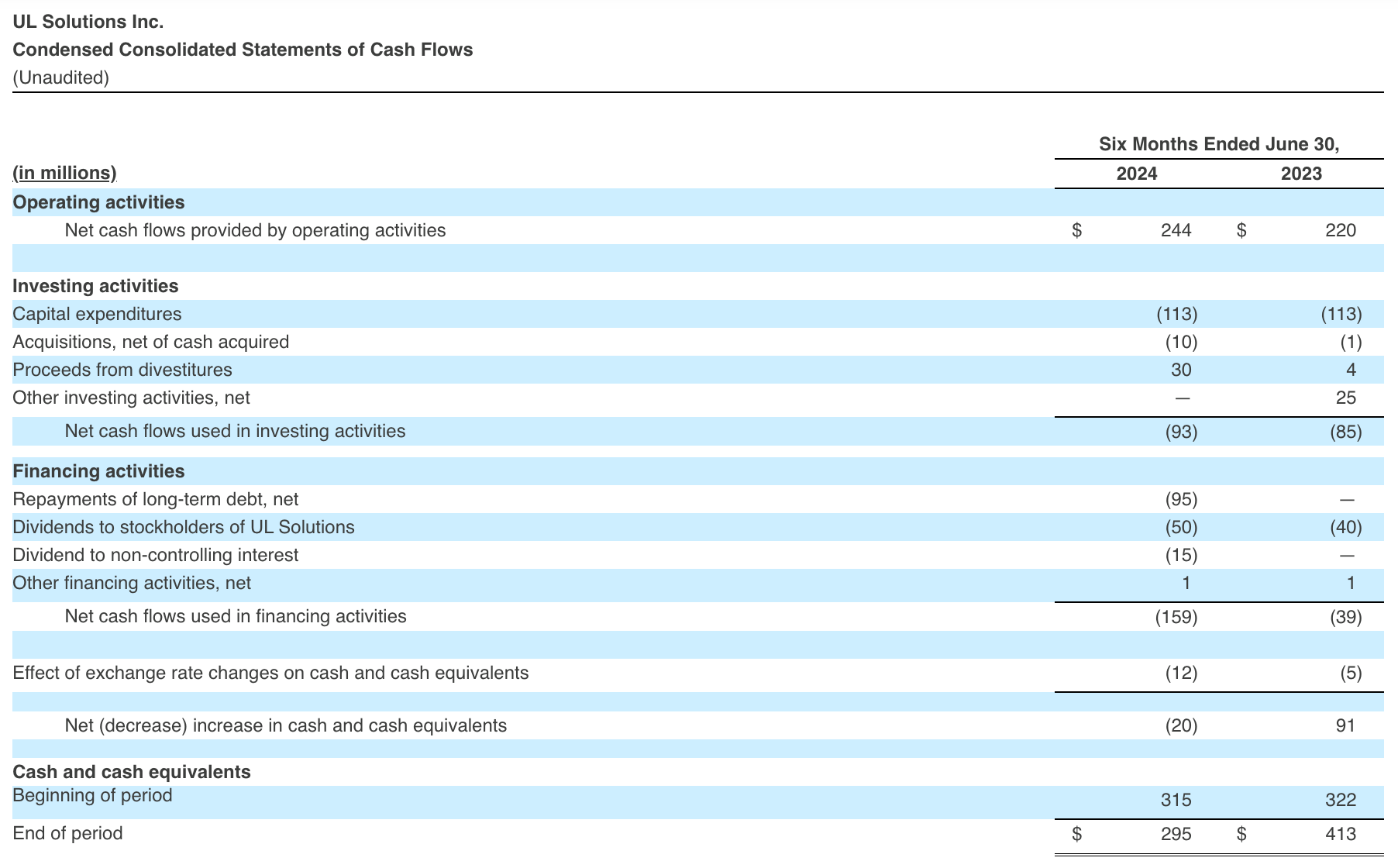This screenshot has width=1398, height=868.
Task: Select net increase value 91
Action: (x=1346, y=725)
